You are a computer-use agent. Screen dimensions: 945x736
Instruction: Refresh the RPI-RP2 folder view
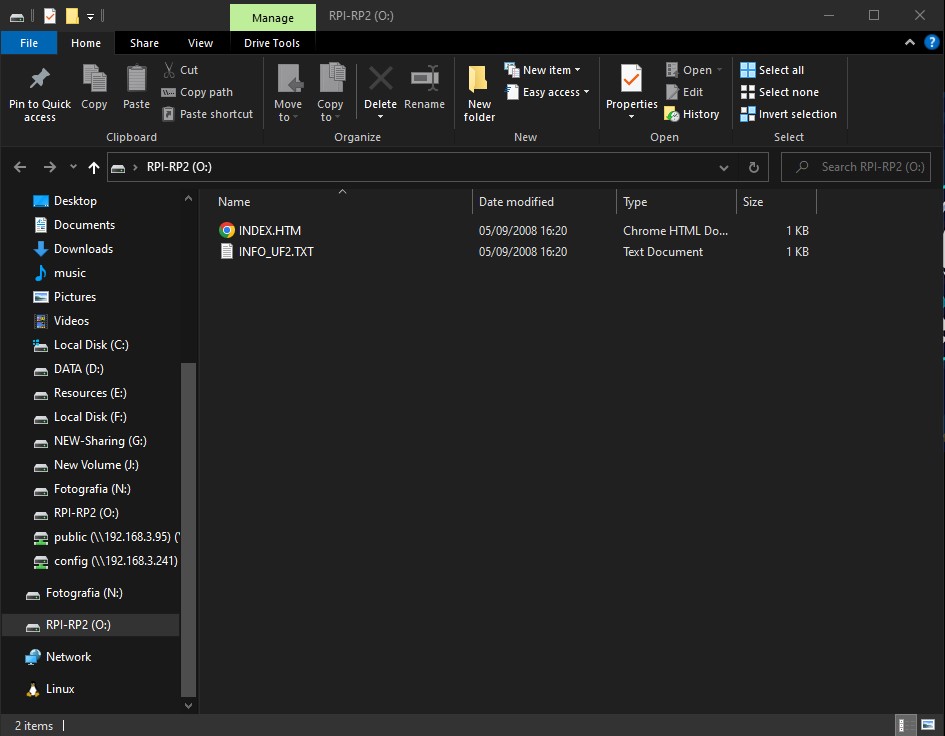point(753,167)
